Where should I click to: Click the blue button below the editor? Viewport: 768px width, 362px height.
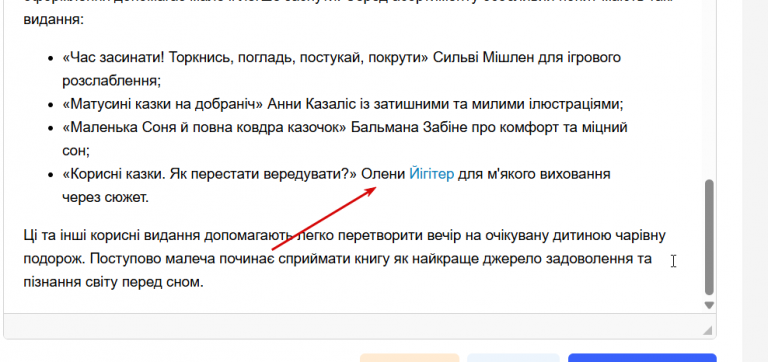point(642,358)
